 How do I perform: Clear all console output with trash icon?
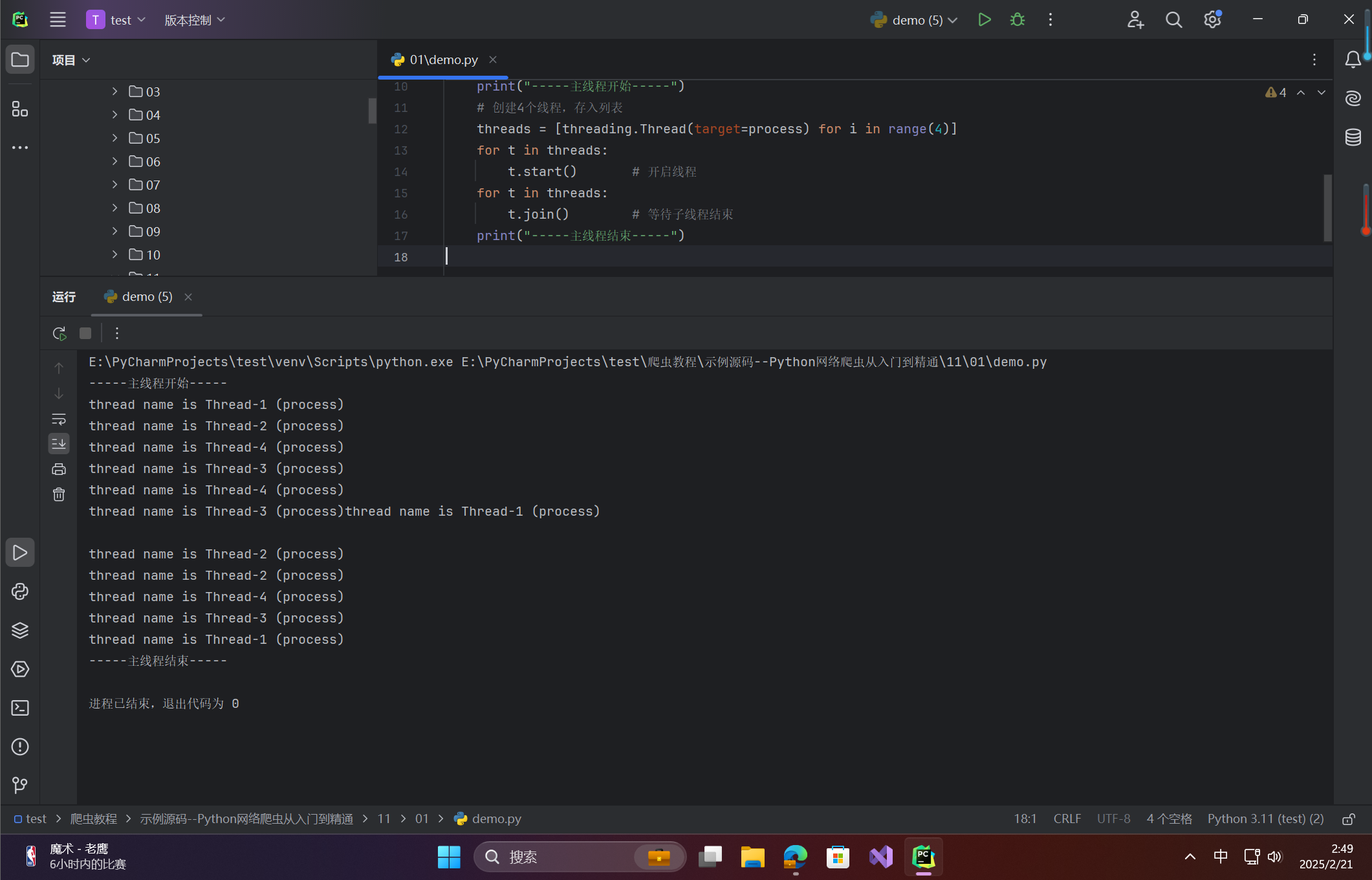59,495
